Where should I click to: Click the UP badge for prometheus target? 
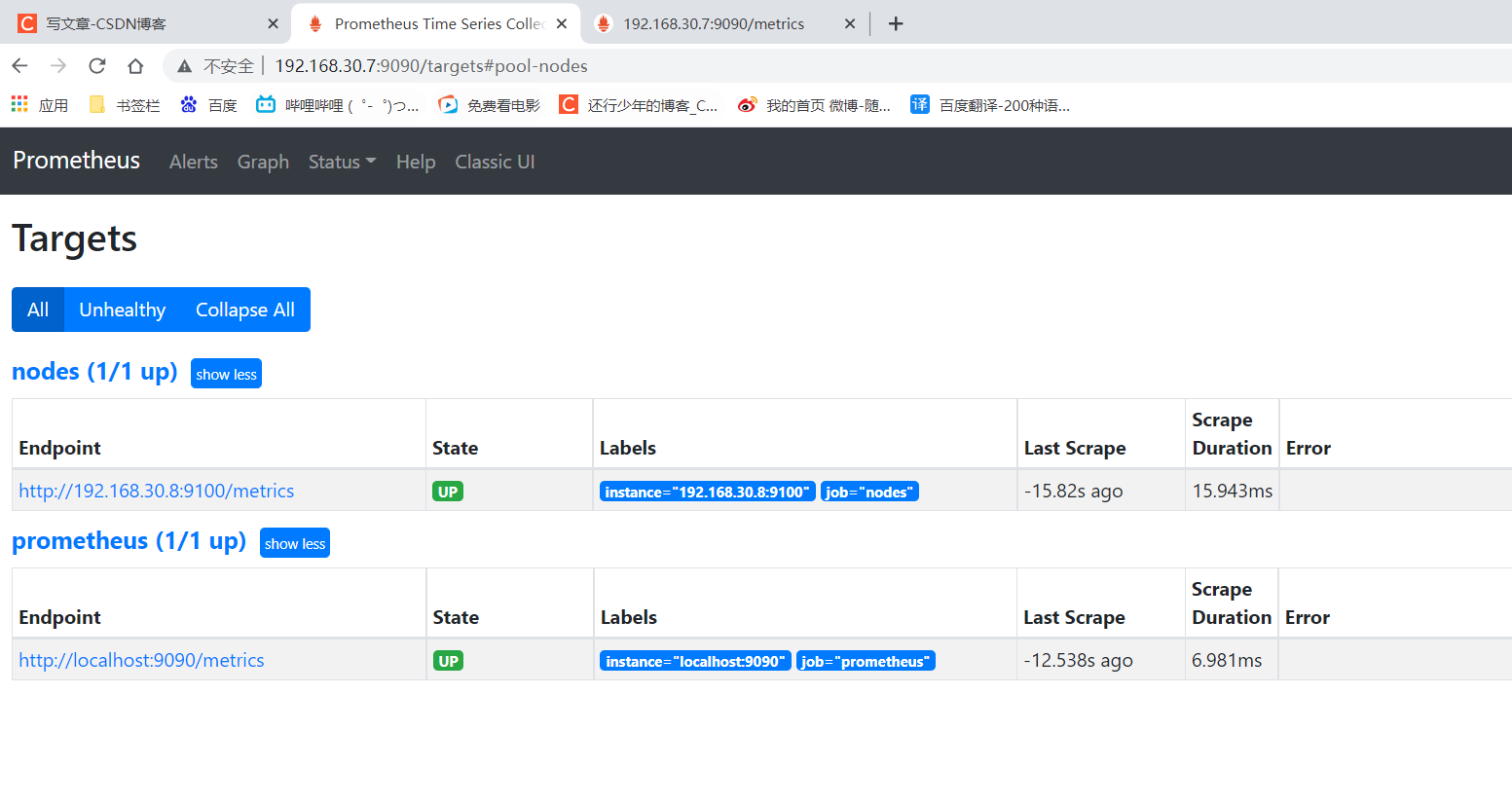coord(448,661)
